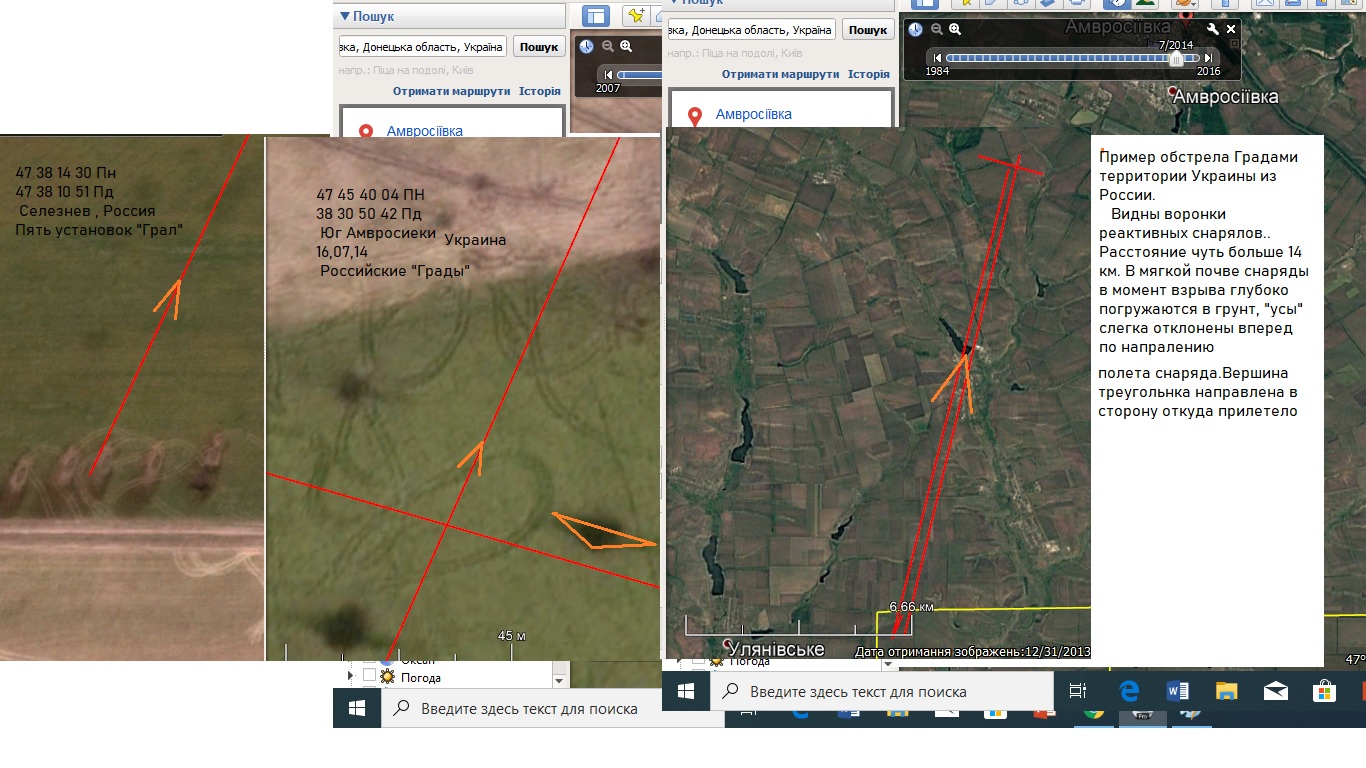Screen dimensions: 1366x768
Task: Open Історія link in right window
Action: point(869,74)
